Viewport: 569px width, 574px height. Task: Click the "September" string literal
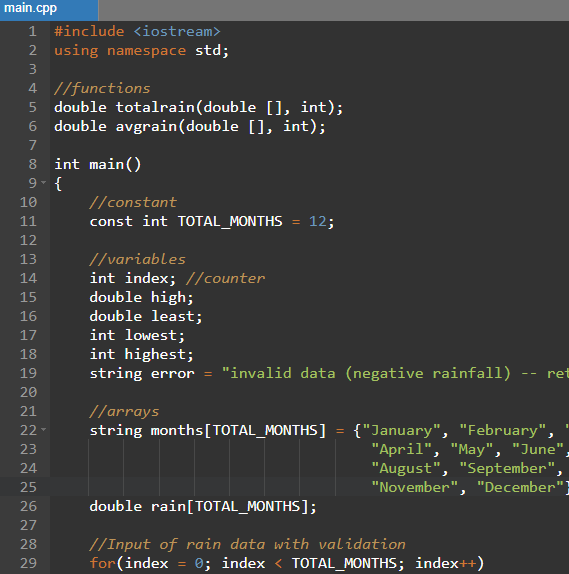point(507,469)
